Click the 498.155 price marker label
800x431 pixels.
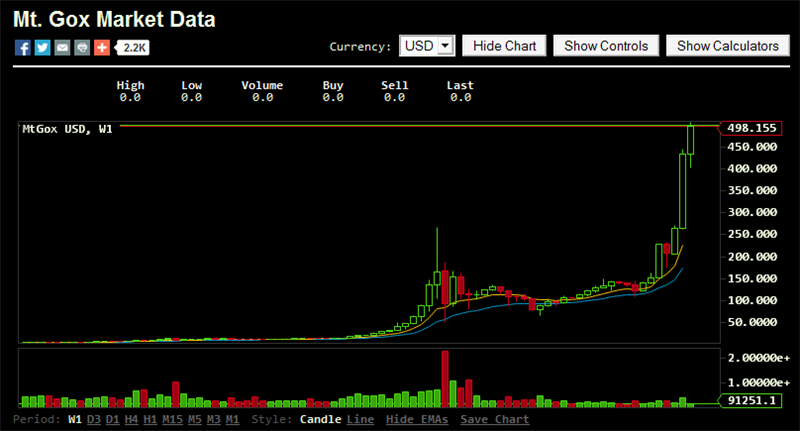tap(751, 128)
